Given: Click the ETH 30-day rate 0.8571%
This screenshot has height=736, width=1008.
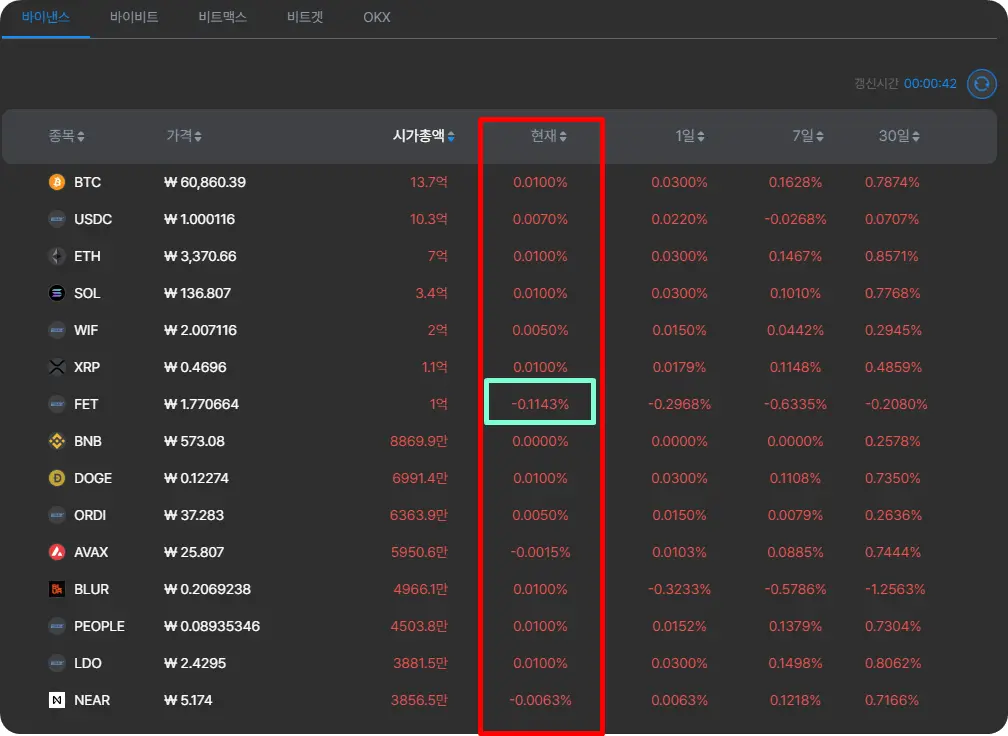Looking at the screenshot, I should 892,256.
